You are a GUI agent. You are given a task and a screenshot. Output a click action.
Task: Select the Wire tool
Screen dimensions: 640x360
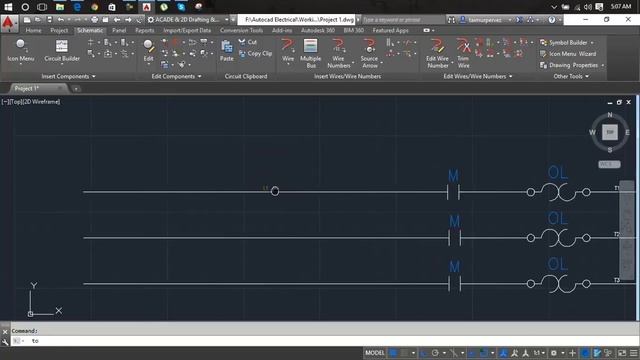pos(288,50)
